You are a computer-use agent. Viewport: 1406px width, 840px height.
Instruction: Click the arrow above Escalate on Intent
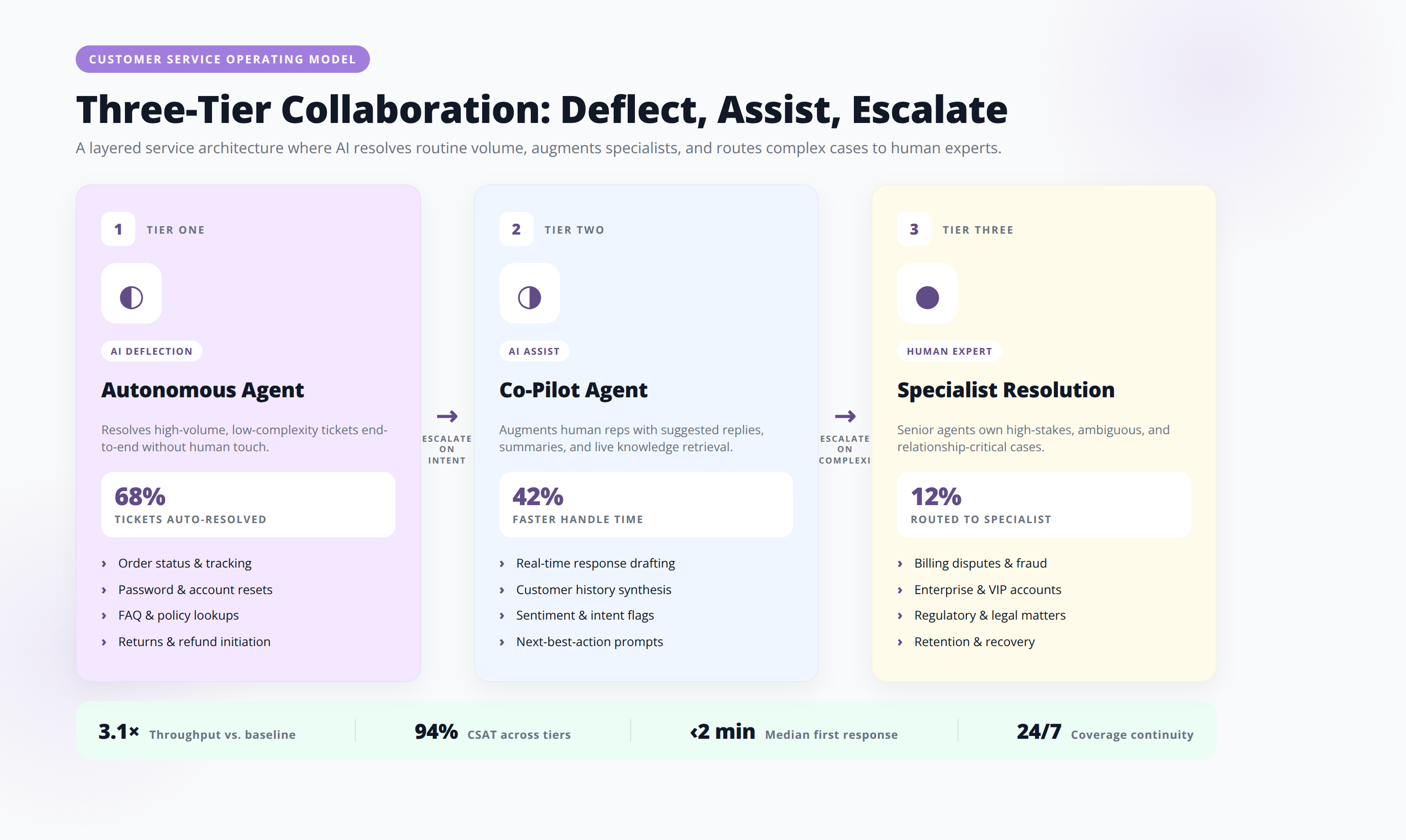447,416
